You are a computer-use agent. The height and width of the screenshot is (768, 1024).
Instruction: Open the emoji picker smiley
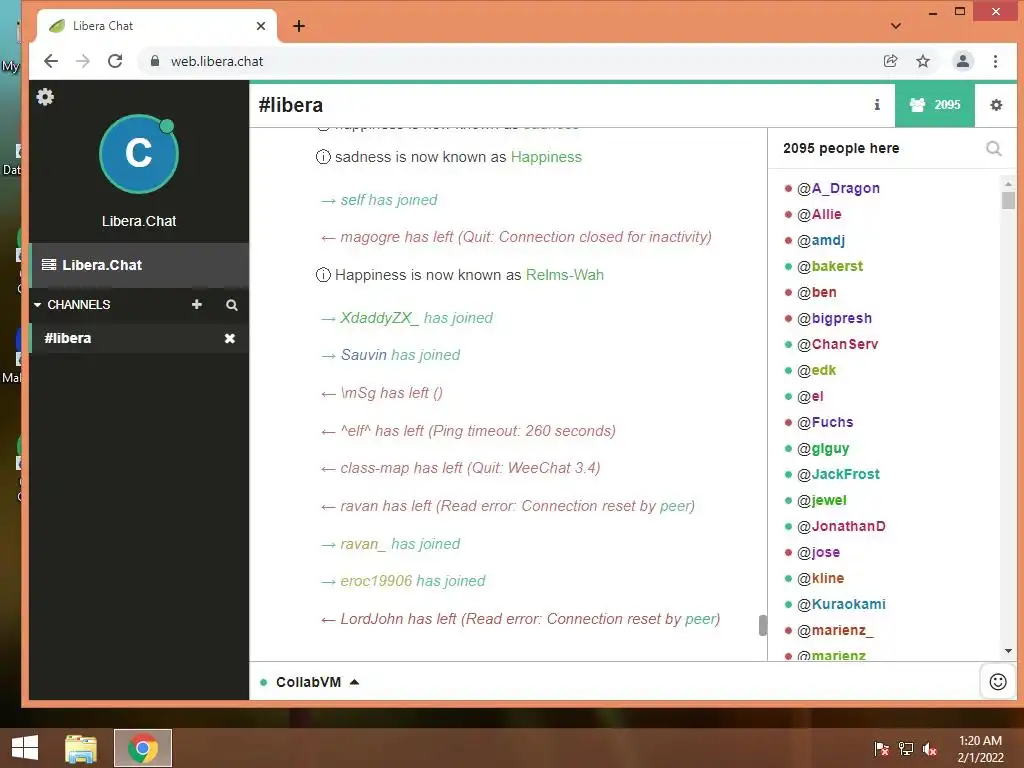(x=998, y=682)
